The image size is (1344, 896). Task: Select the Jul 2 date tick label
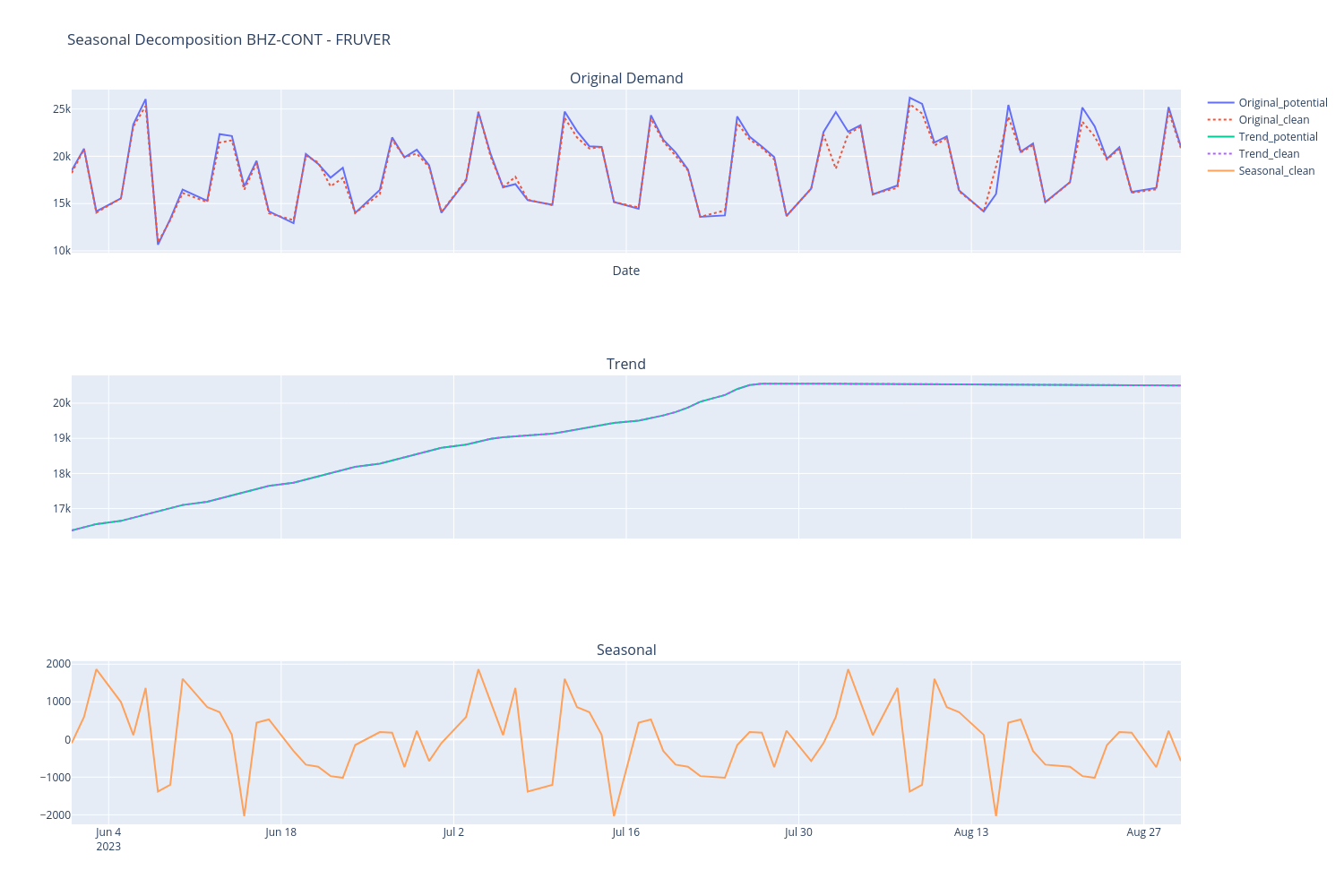tap(453, 832)
